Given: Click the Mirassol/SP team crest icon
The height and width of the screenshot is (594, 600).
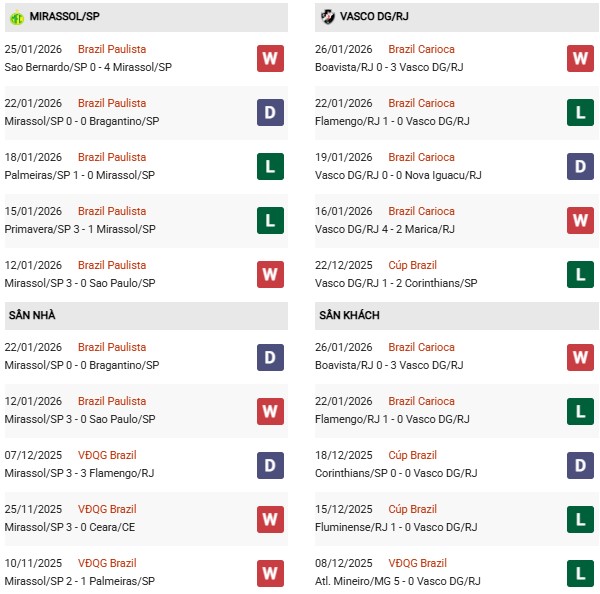Looking at the screenshot, I should (16, 16).
